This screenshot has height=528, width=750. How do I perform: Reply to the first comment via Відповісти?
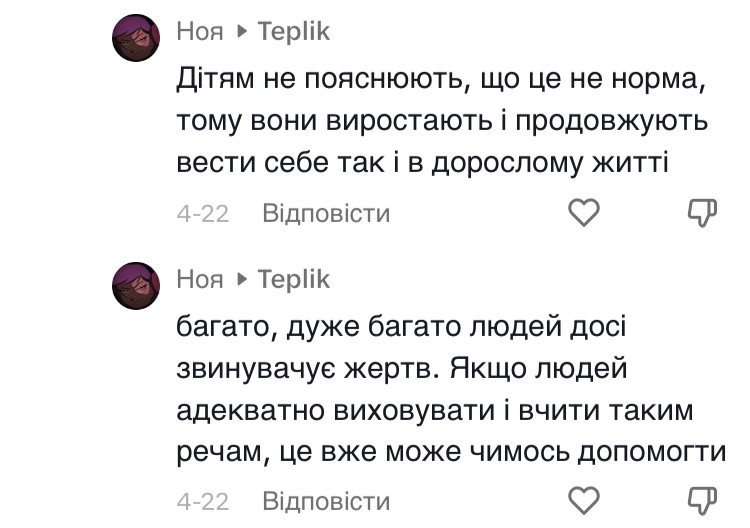pos(325,213)
